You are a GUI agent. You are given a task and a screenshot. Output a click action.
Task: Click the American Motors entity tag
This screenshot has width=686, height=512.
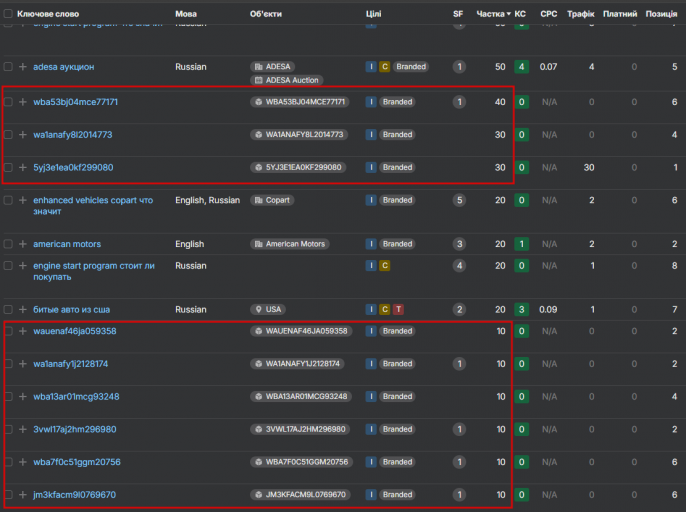coord(290,244)
